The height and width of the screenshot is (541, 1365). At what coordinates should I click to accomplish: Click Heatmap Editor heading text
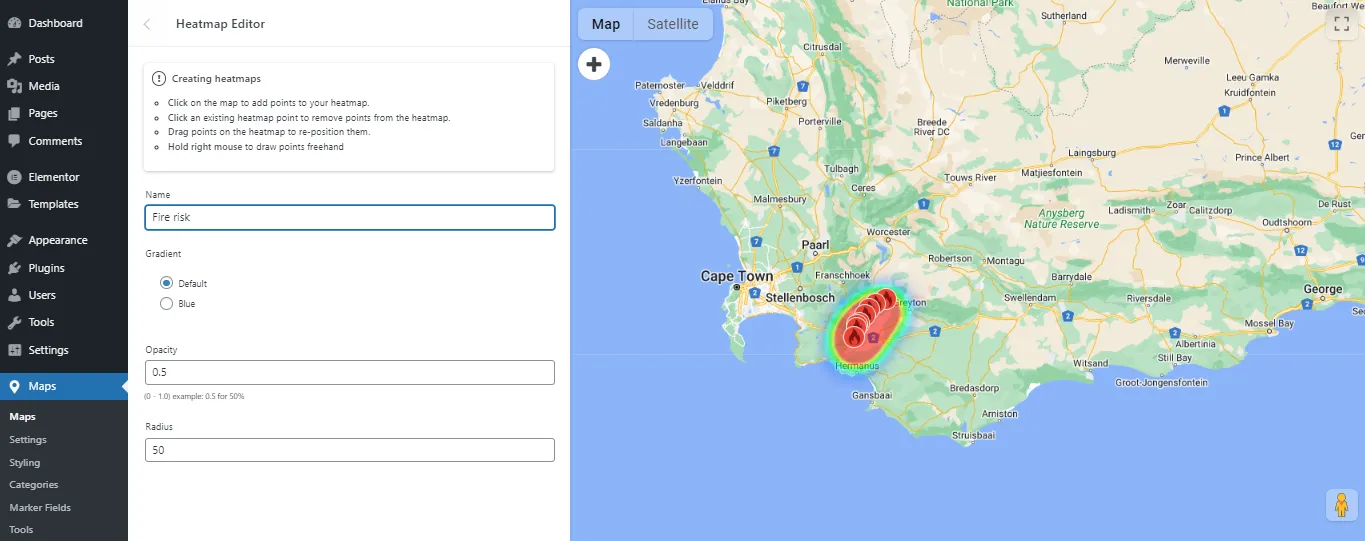point(220,24)
